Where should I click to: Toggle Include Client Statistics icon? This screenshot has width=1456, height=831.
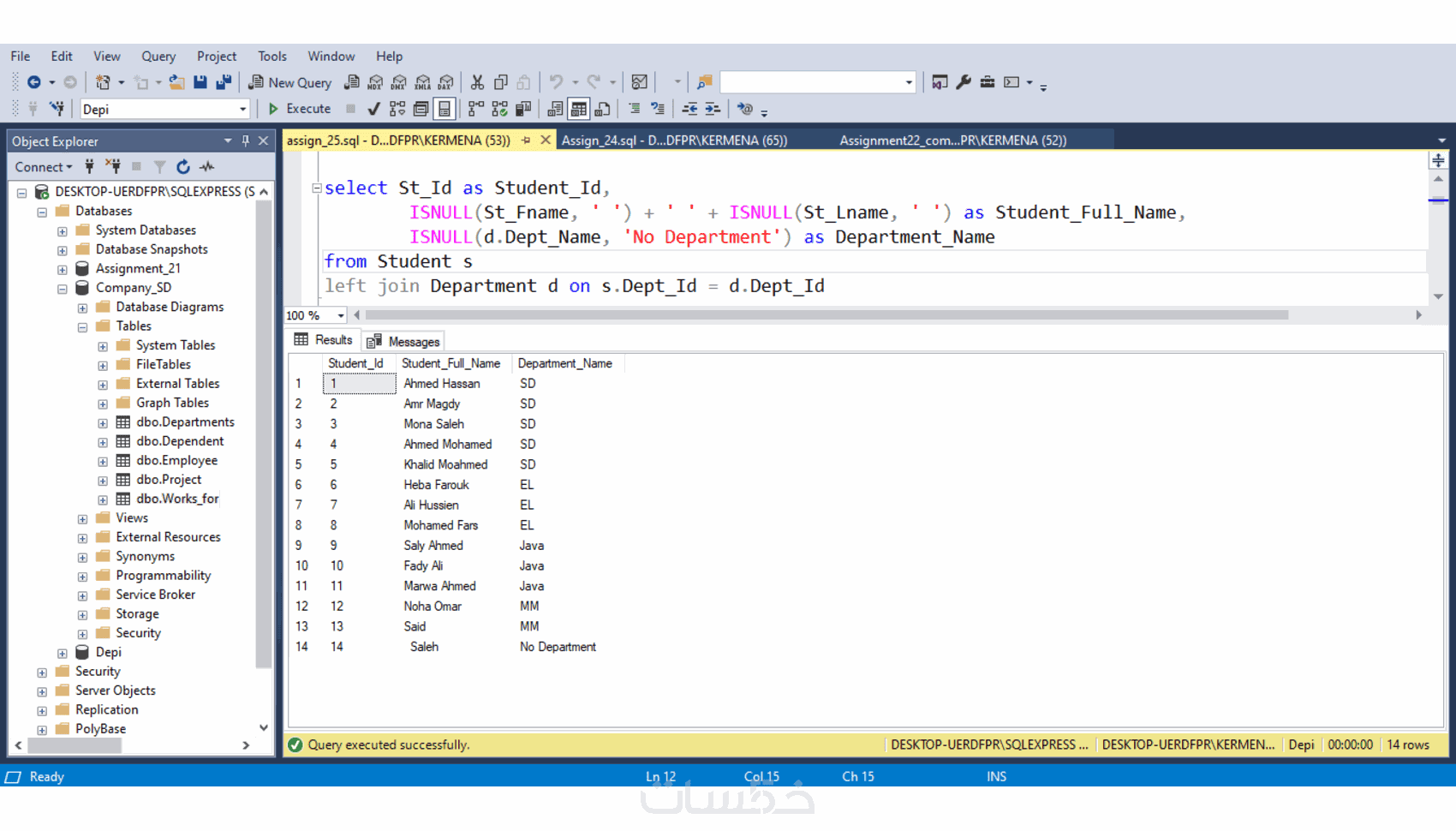point(523,109)
